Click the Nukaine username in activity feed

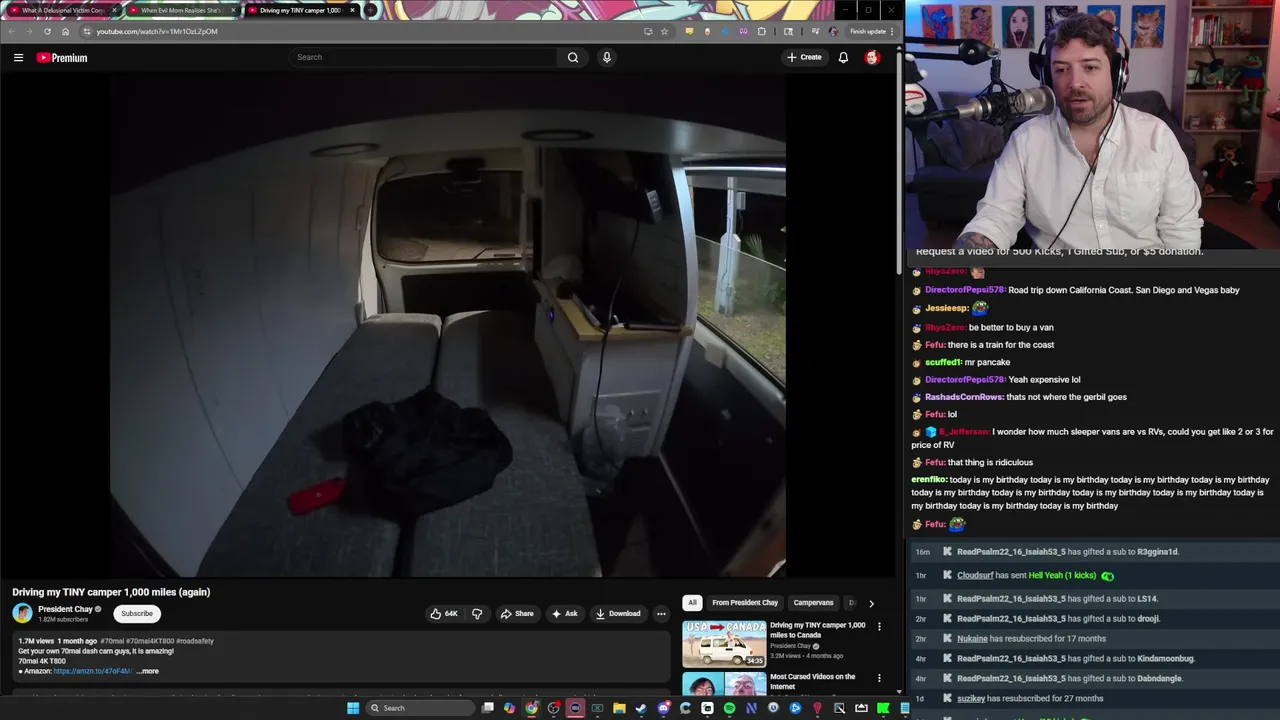[x=972, y=638]
